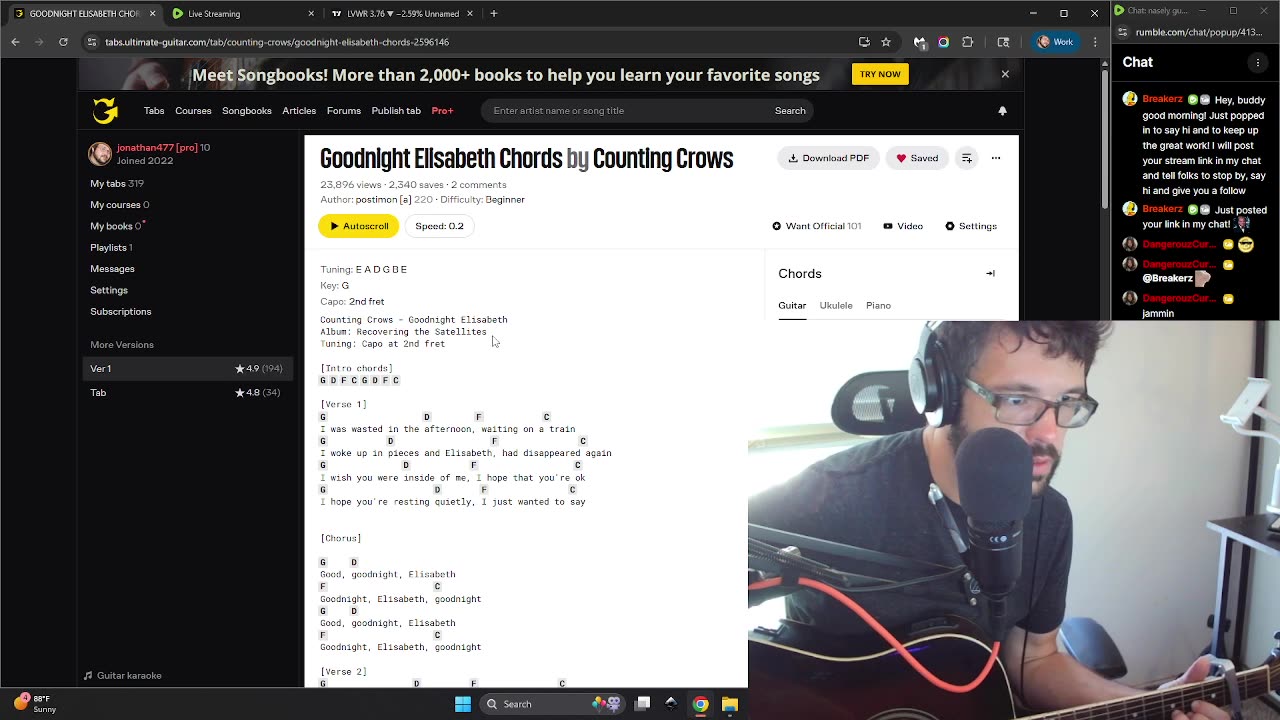Open sidebar Settings link

pos(109,290)
